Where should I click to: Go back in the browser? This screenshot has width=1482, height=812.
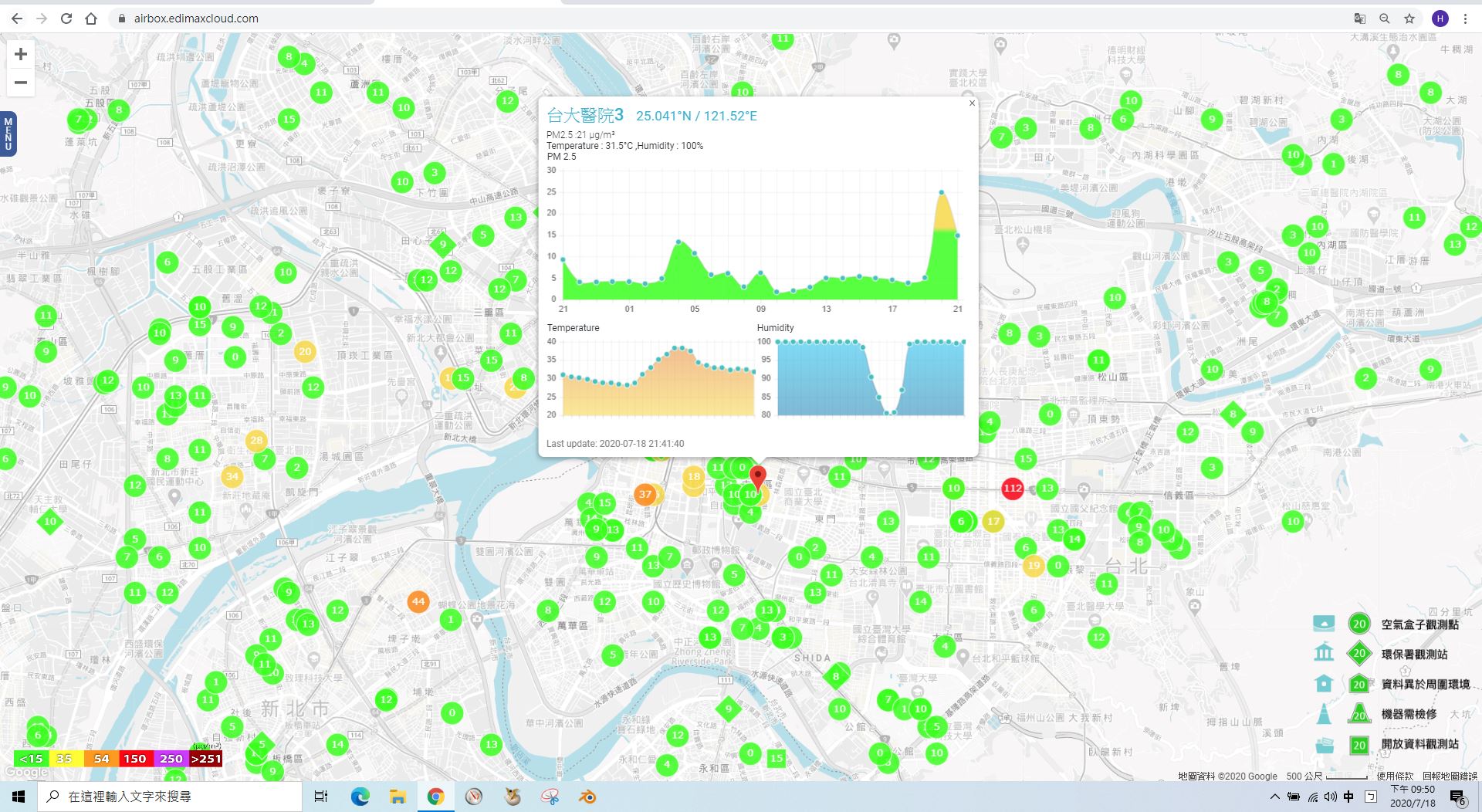pyautogui.click(x=17, y=19)
